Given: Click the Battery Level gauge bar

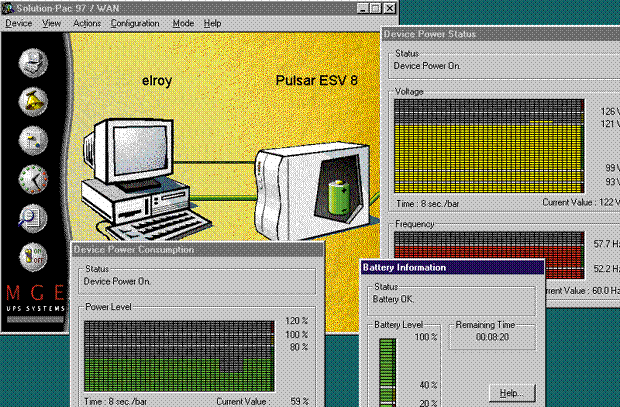Looking at the screenshot, I should point(388,370).
